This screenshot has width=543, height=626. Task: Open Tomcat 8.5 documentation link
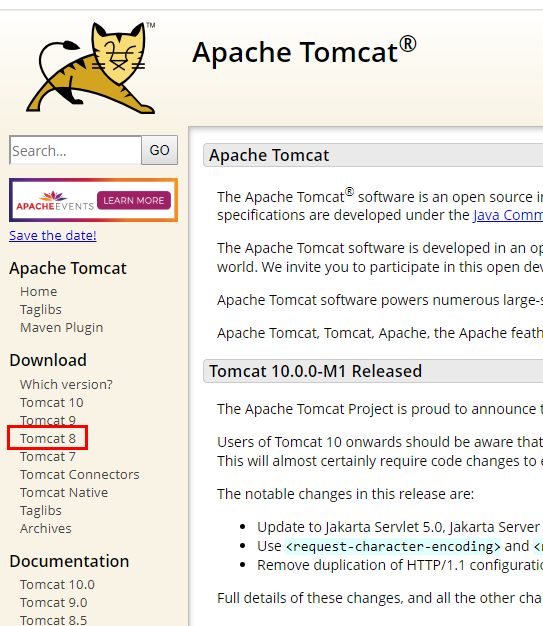pyautogui.click(x=54, y=620)
